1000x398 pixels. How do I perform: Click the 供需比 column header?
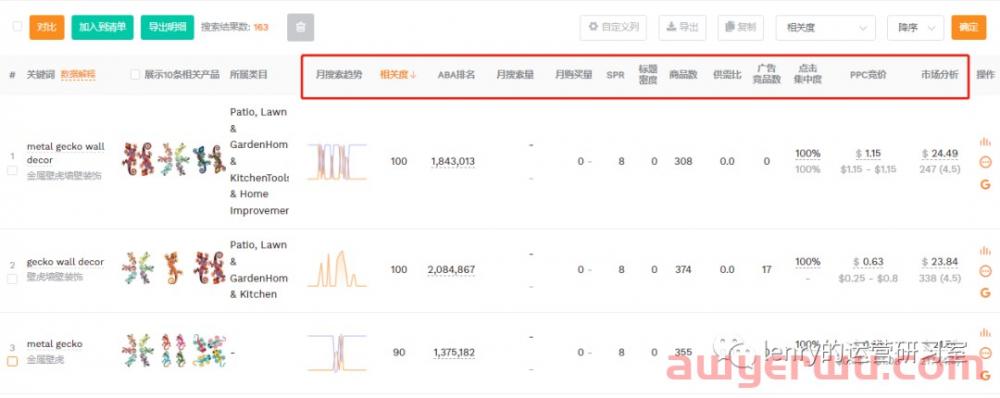point(727,75)
